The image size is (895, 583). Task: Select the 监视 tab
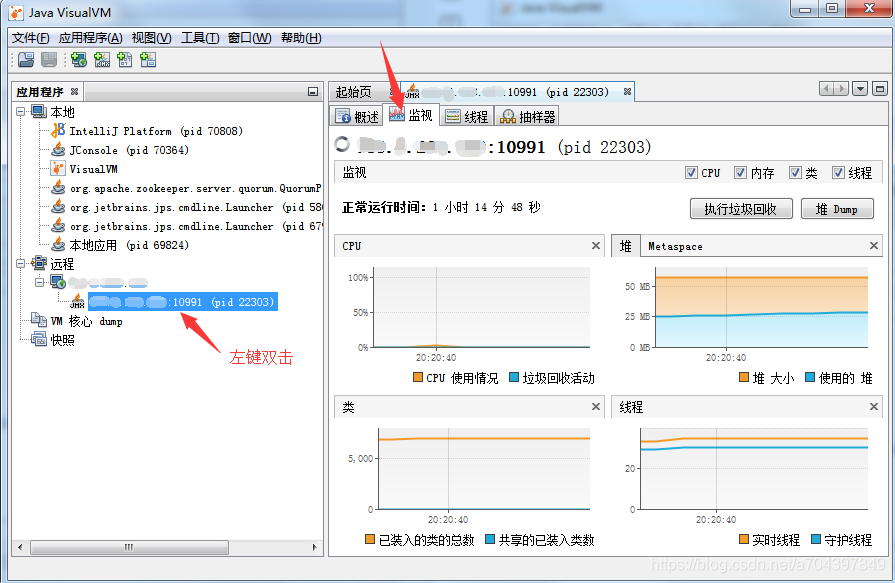pos(412,115)
